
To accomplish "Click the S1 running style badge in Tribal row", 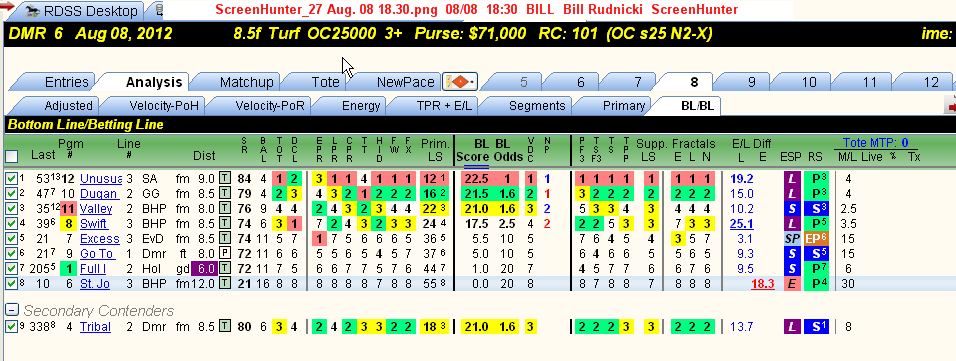I will [x=816, y=327].
